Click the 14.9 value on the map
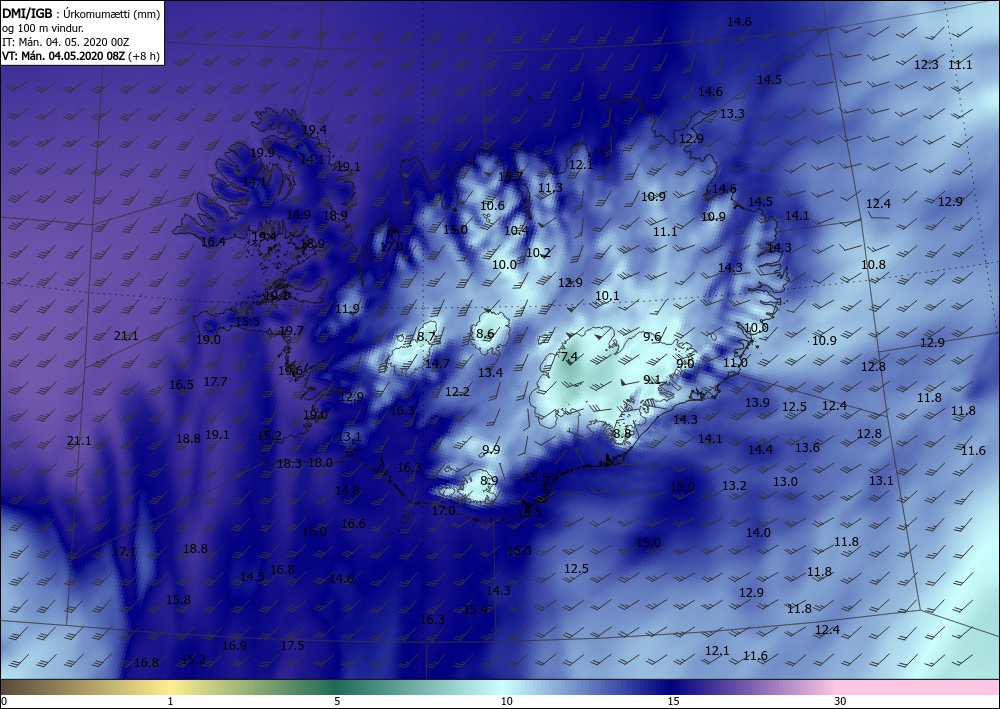This screenshot has width=1000, height=709. [x=298, y=214]
